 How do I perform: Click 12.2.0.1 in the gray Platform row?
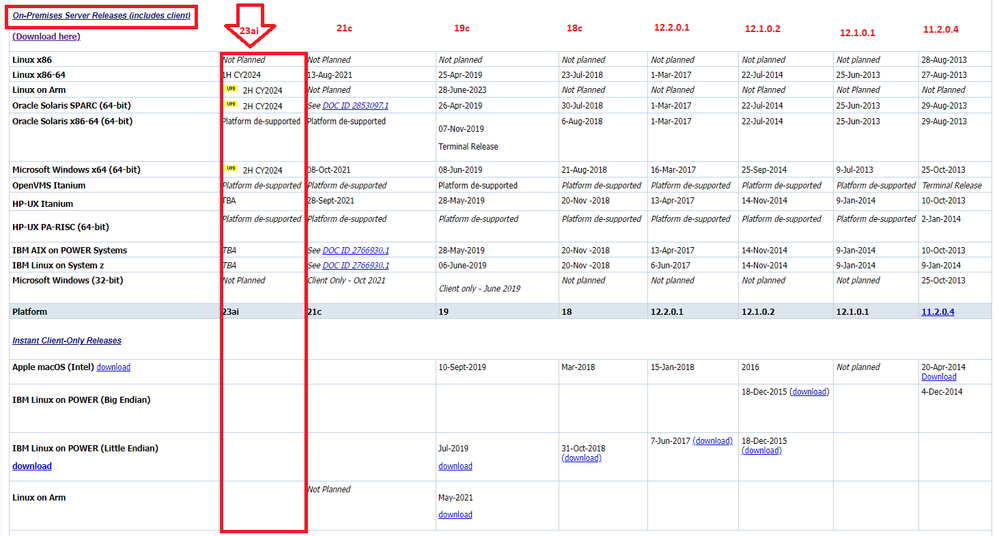pyautogui.click(x=667, y=312)
